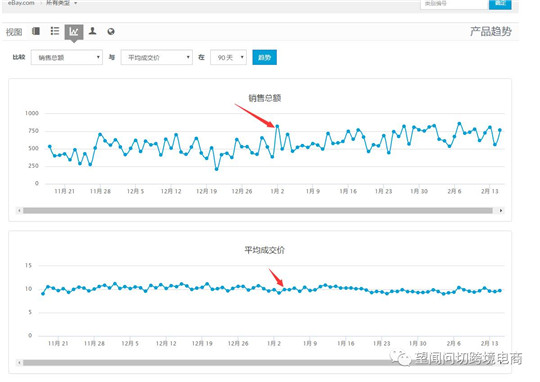This screenshot has height=382, width=540.
Task: Click left arrow of 销售总额 chart scrollbar
Action: [19, 210]
